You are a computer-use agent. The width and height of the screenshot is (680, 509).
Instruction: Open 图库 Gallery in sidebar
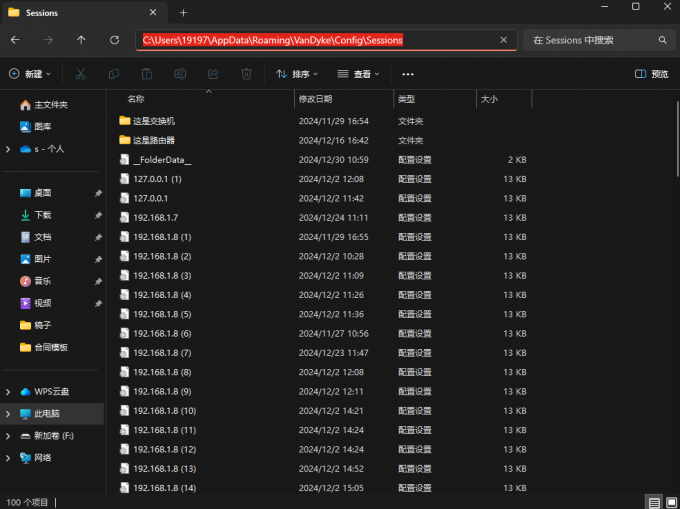tap(36, 127)
